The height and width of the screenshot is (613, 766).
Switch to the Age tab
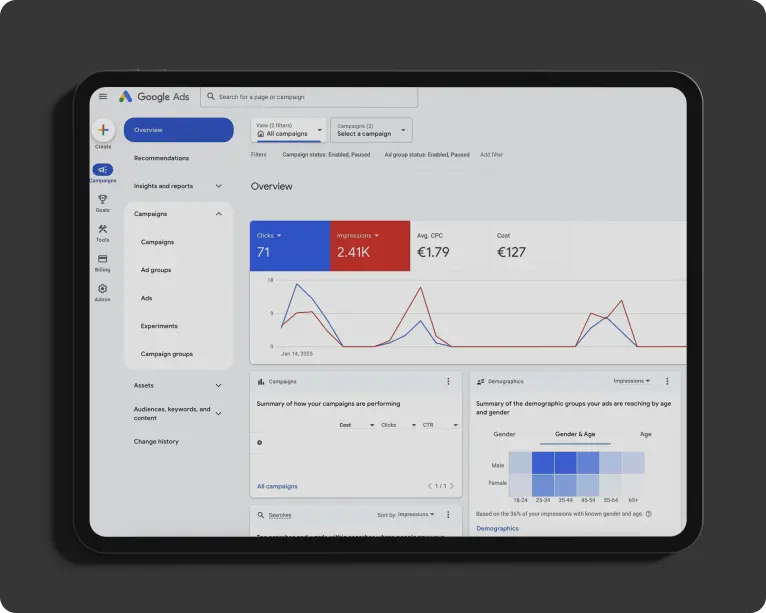(x=645, y=434)
